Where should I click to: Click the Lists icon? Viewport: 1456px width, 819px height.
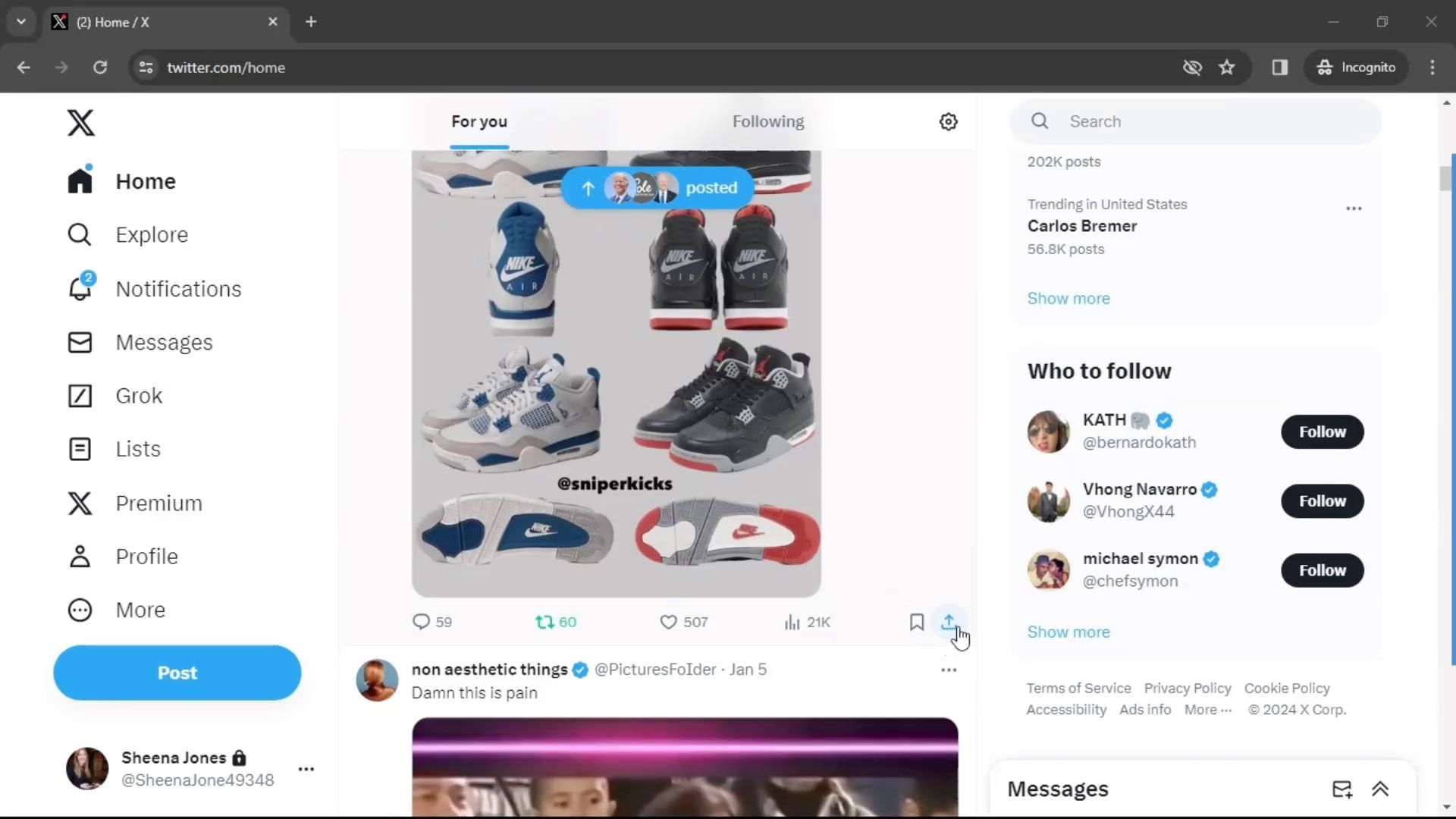[79, 449]
